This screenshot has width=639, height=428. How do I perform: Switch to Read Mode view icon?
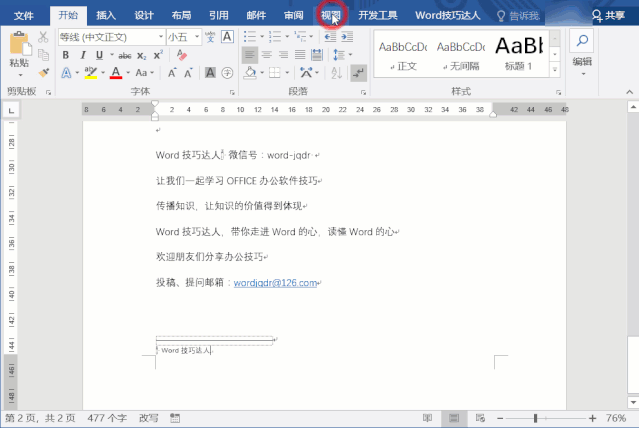(x=427, y=418)
